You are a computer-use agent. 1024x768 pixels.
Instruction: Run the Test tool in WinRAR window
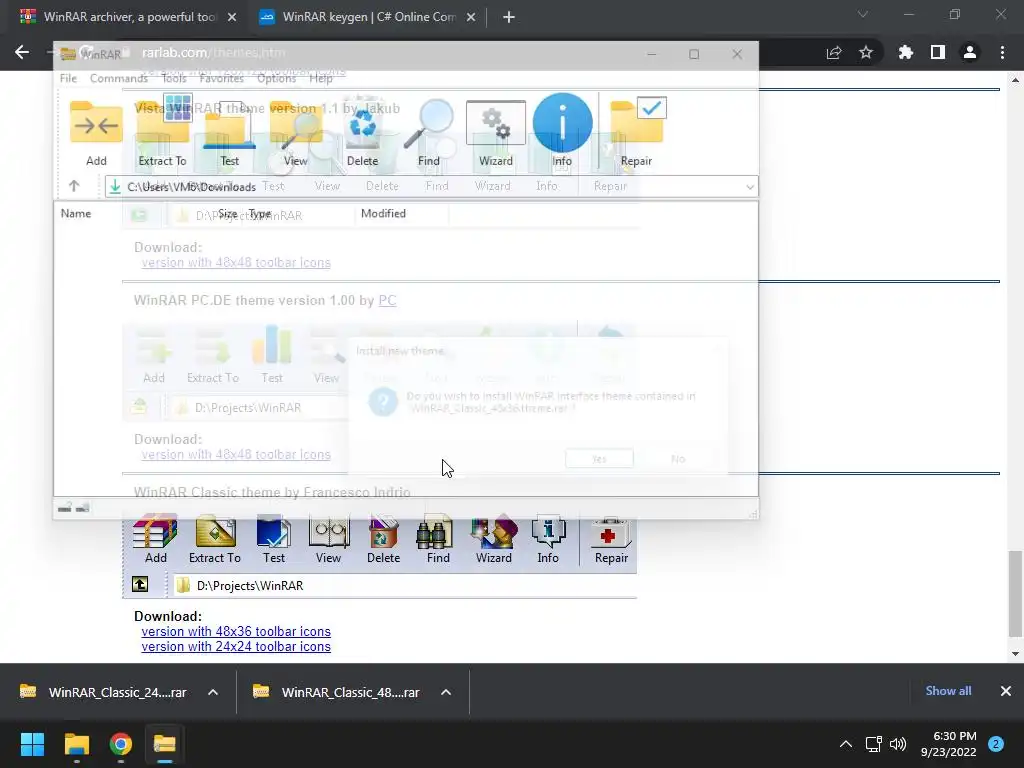coord(229,131)
